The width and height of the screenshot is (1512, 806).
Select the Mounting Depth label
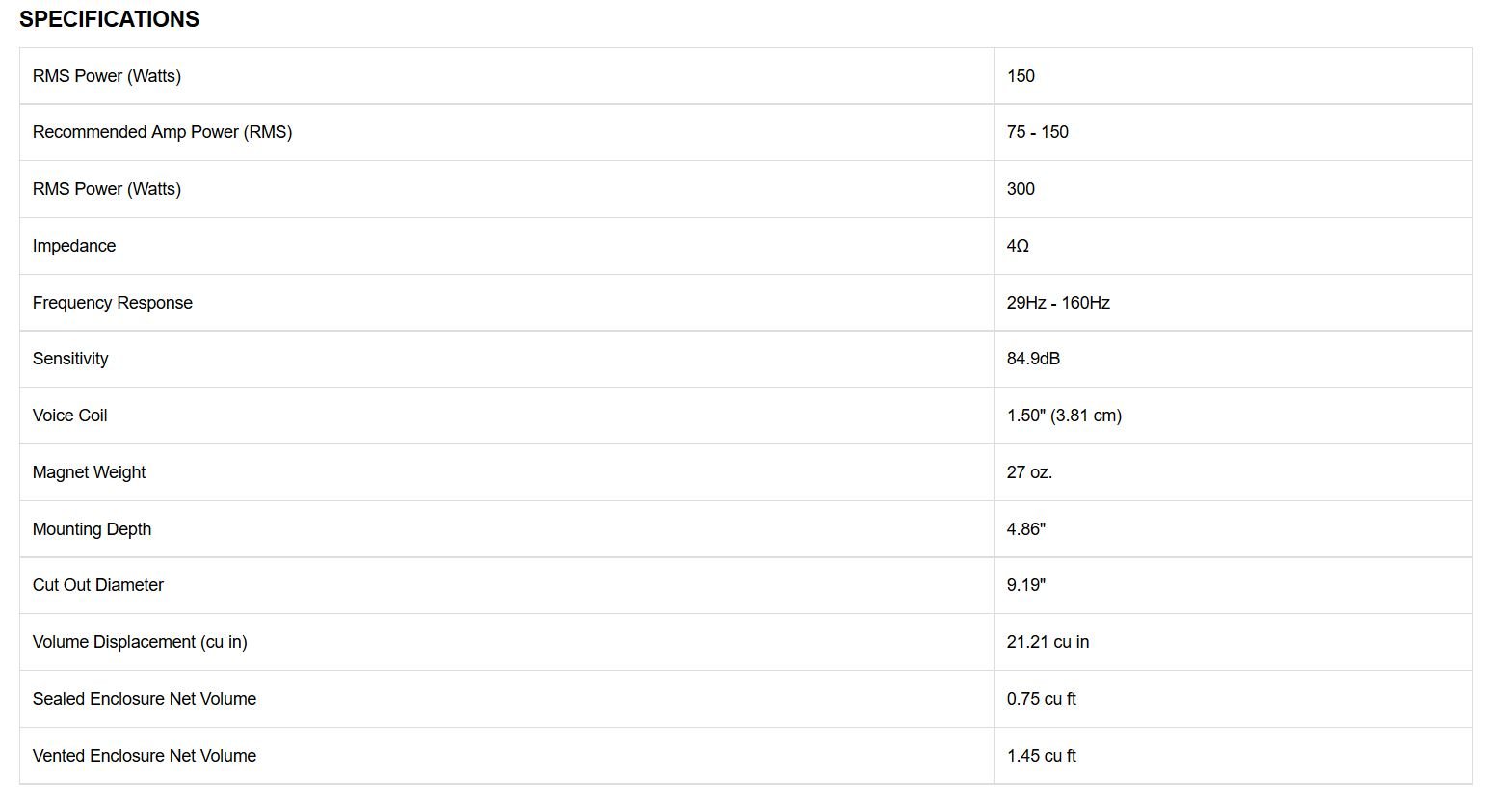92,529
